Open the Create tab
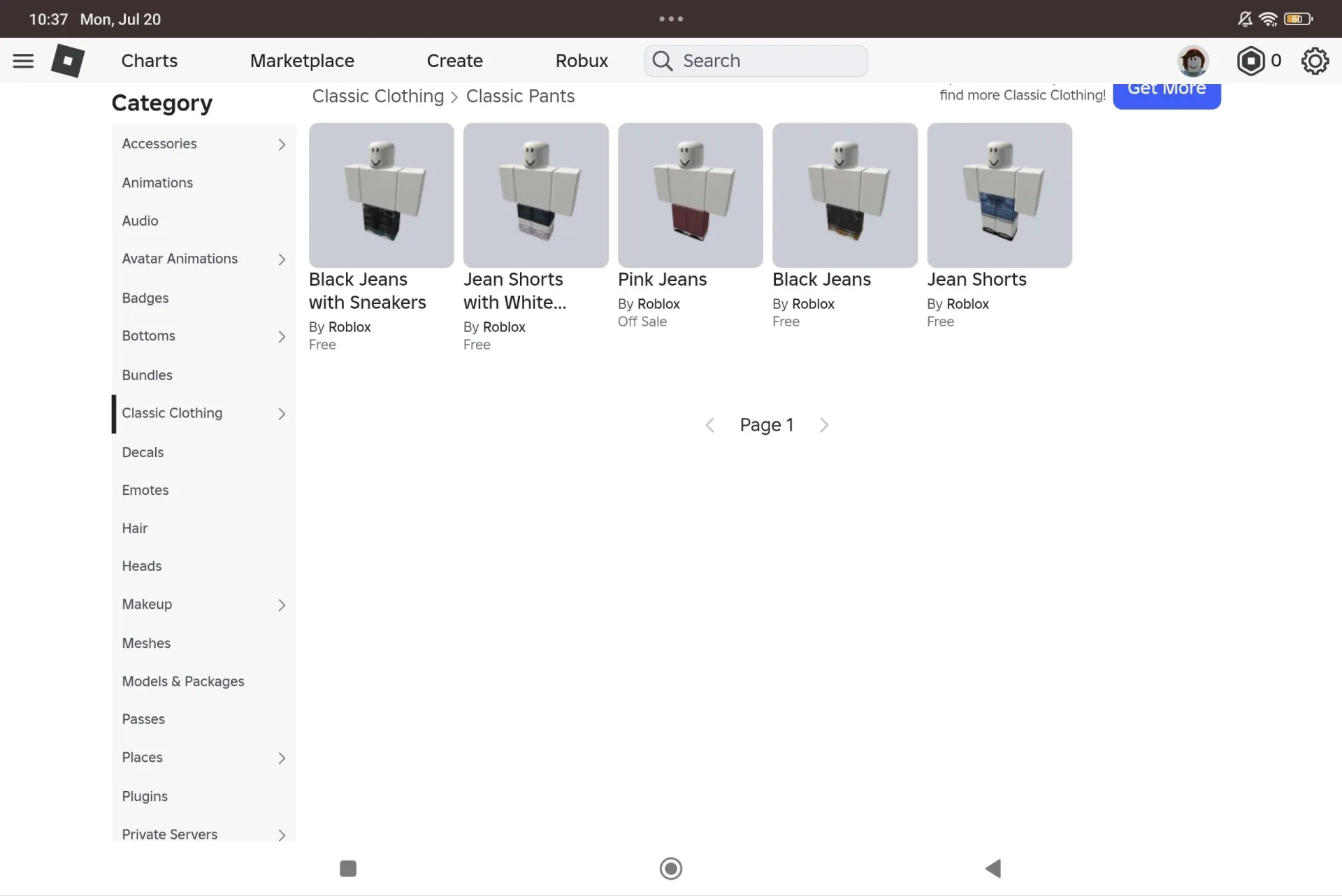The width and height of the screenshot is (1342, 896). pos(454,61)
